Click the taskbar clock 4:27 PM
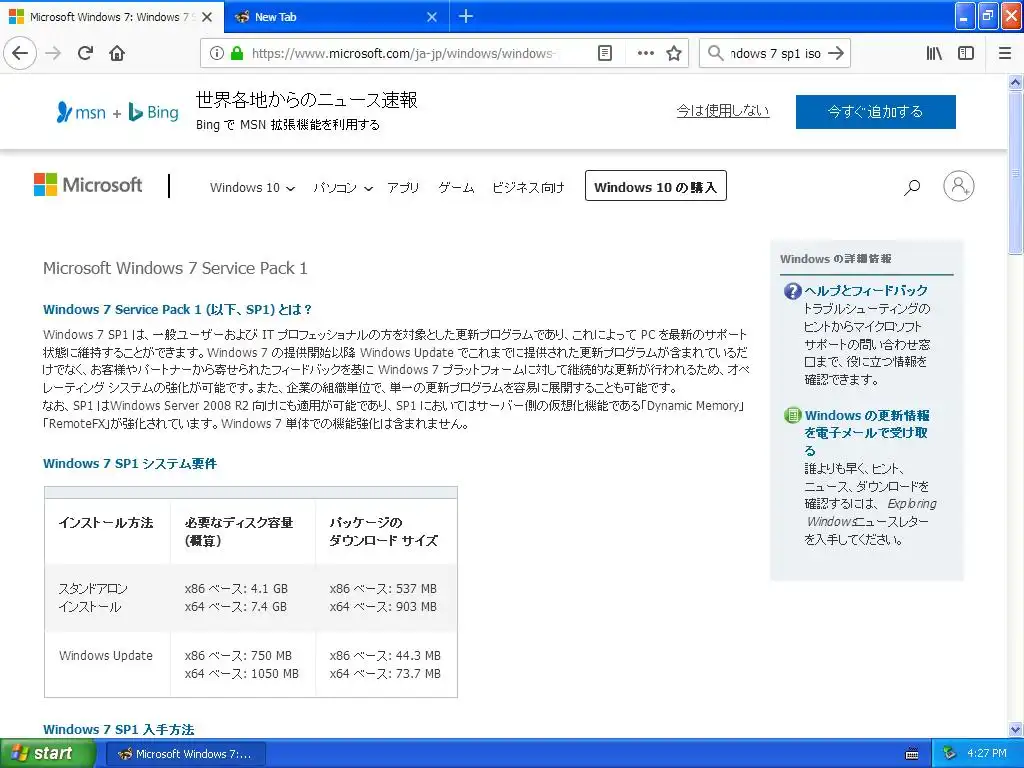1024x768 pixels. [x=987, y=754]
